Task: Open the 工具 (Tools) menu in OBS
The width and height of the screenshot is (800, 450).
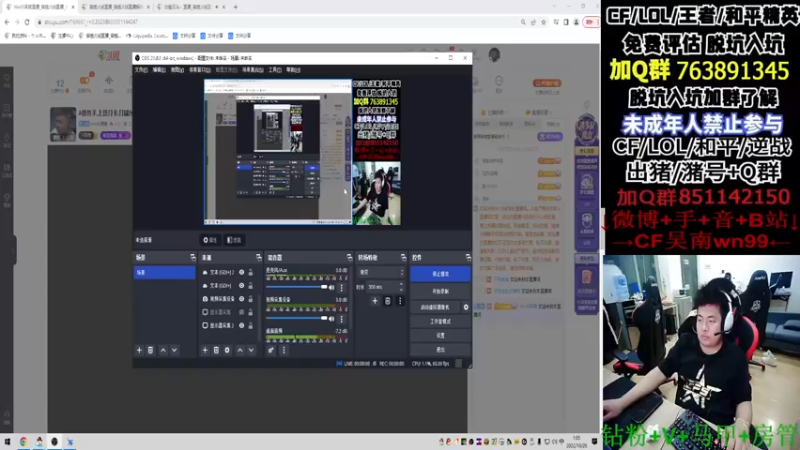Action: point(274,70)
